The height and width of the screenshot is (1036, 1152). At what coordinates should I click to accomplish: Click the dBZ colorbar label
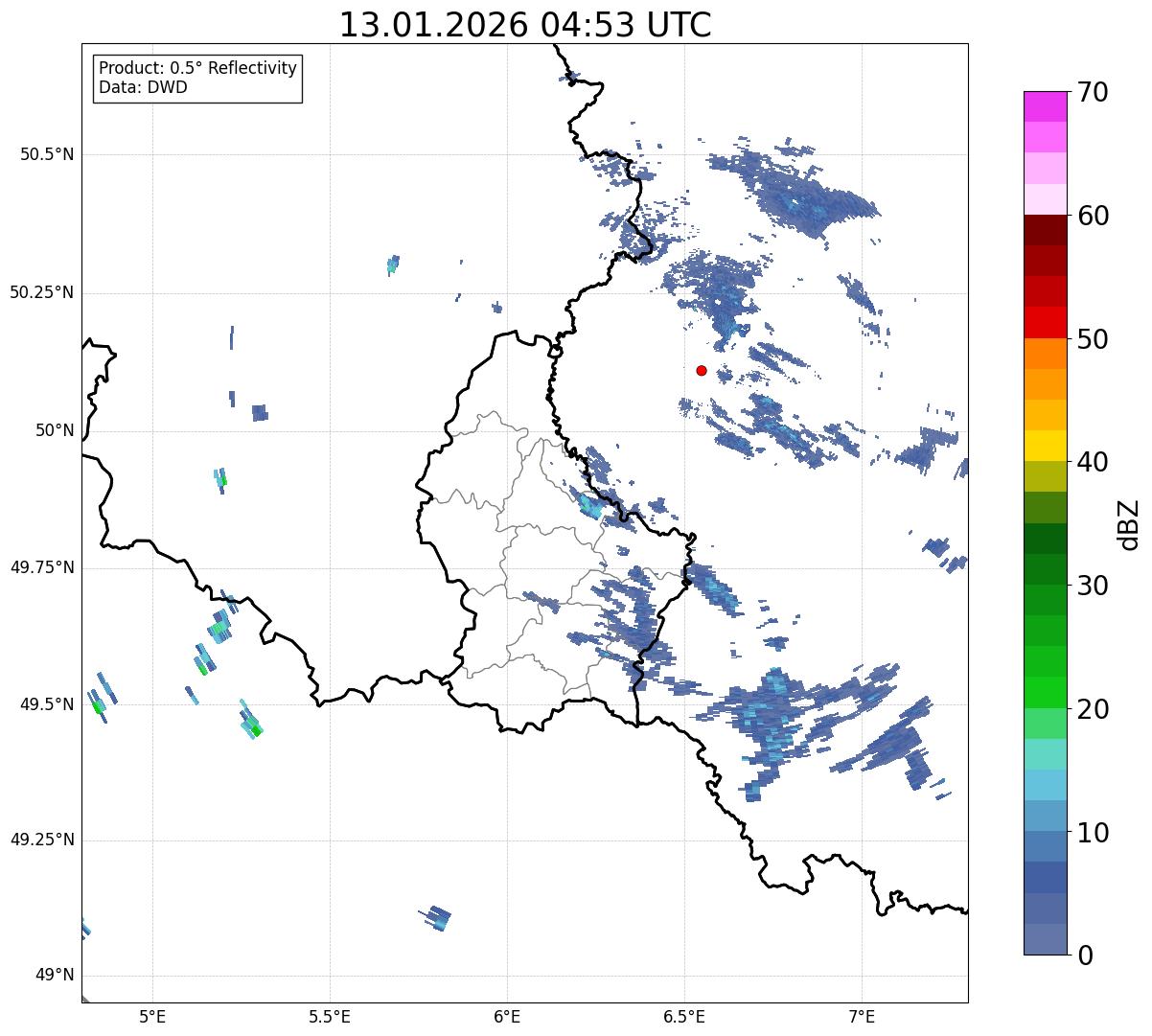(x=1129, y=524)
